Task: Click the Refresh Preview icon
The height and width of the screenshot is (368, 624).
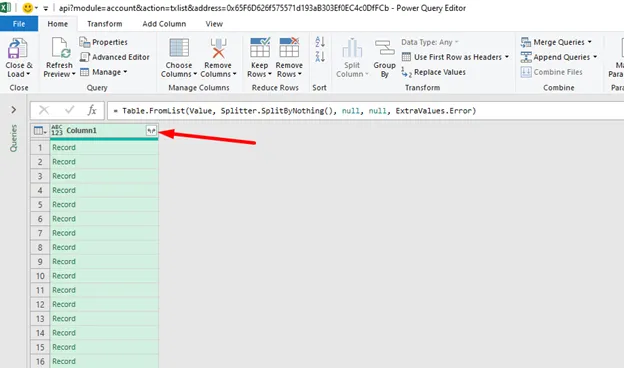Action: click(x=61, y=48)
